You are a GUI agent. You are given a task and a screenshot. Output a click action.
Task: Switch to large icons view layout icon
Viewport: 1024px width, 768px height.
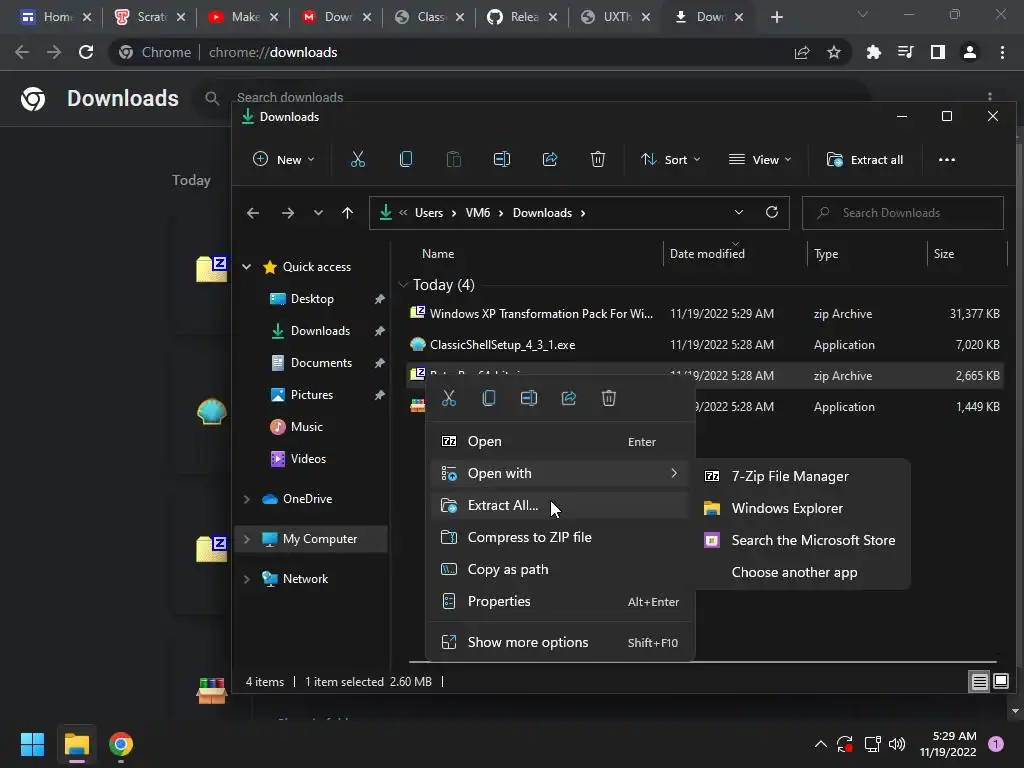click(1000, 682)
